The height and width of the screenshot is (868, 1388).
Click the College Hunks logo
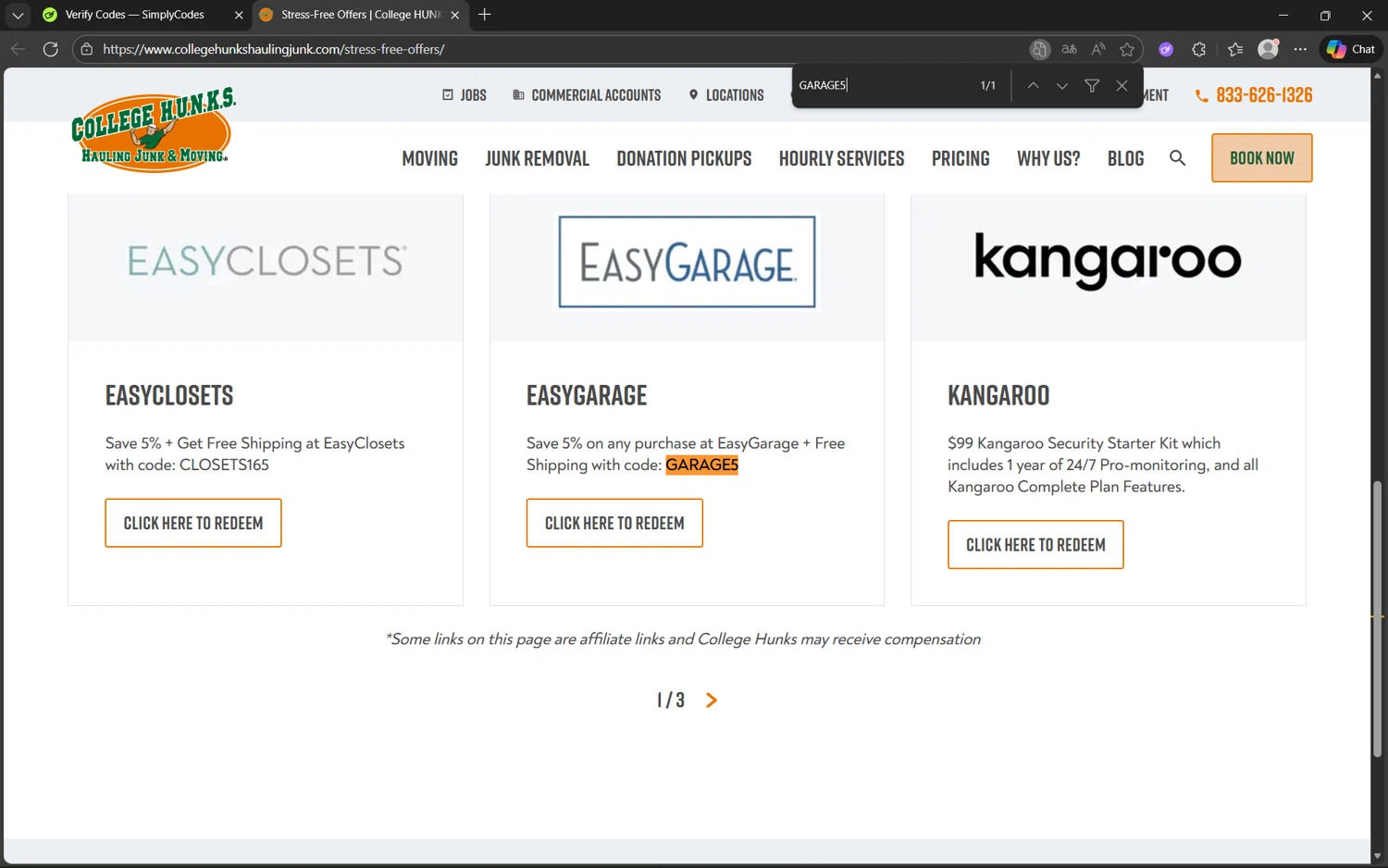click(x=154, y=130)
